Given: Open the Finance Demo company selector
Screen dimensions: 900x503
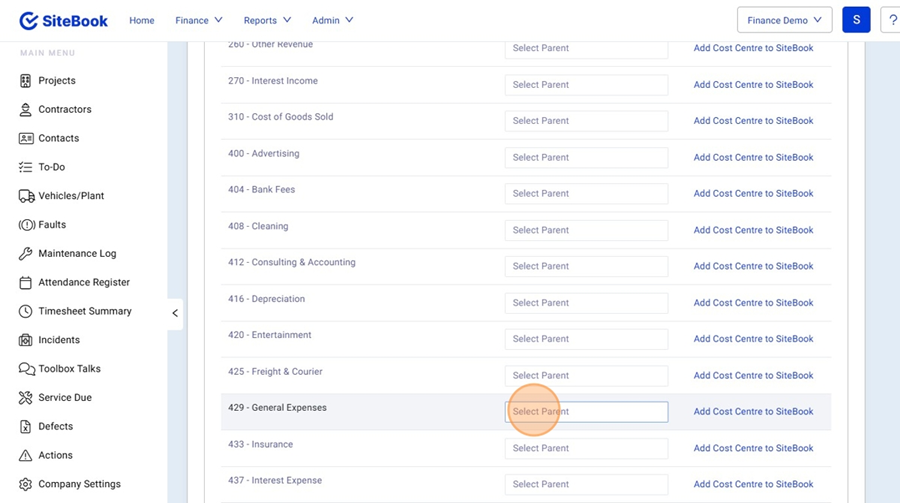Looking at the screenshot, I should pyautogui.click(x=784, y=20).
